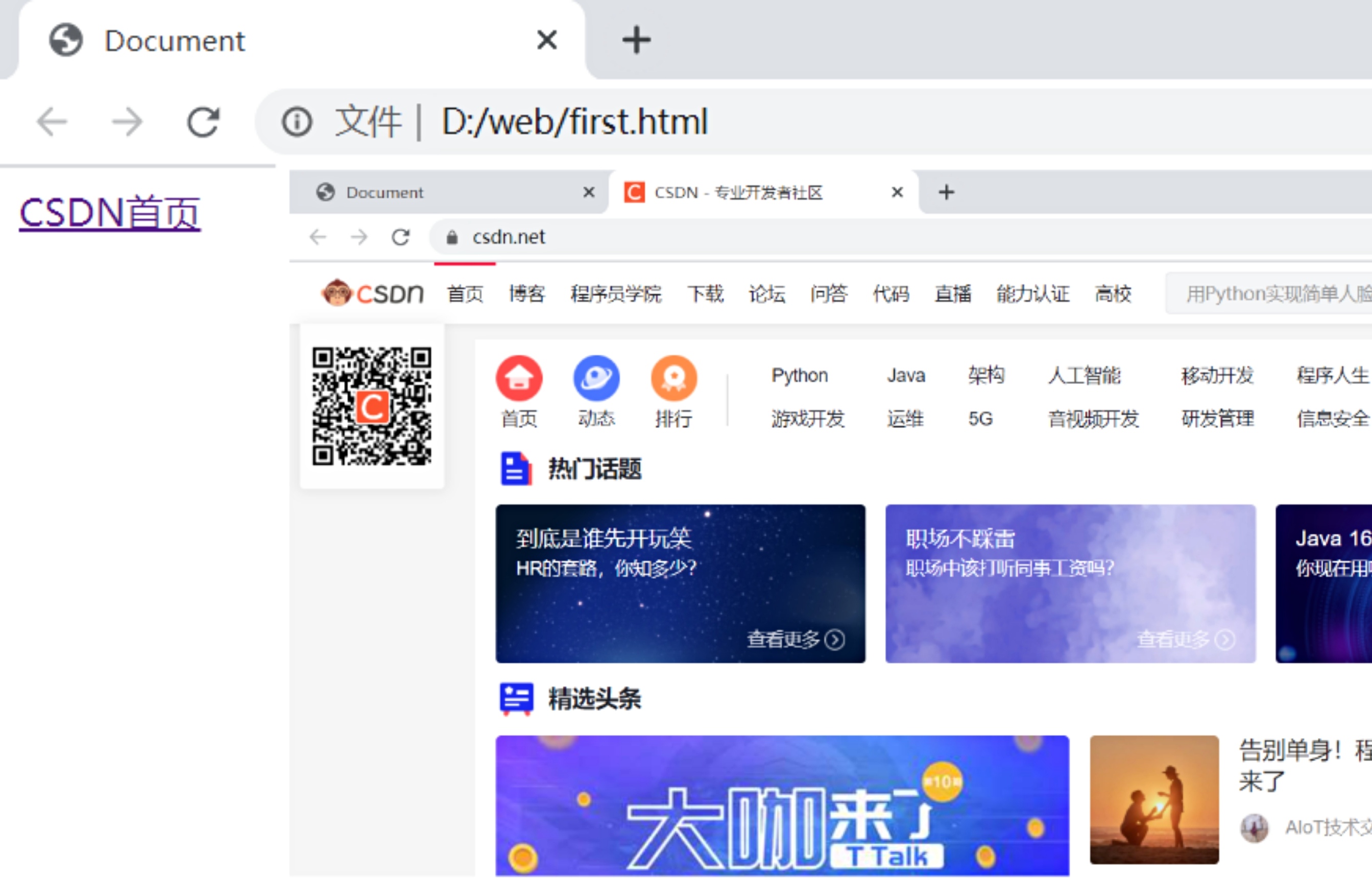Click the outer browser forward arrow

pos(127,121)
